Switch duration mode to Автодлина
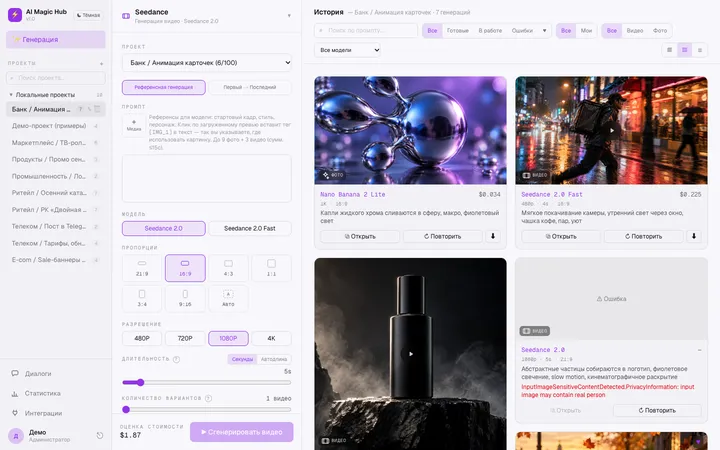 point(274,359)
